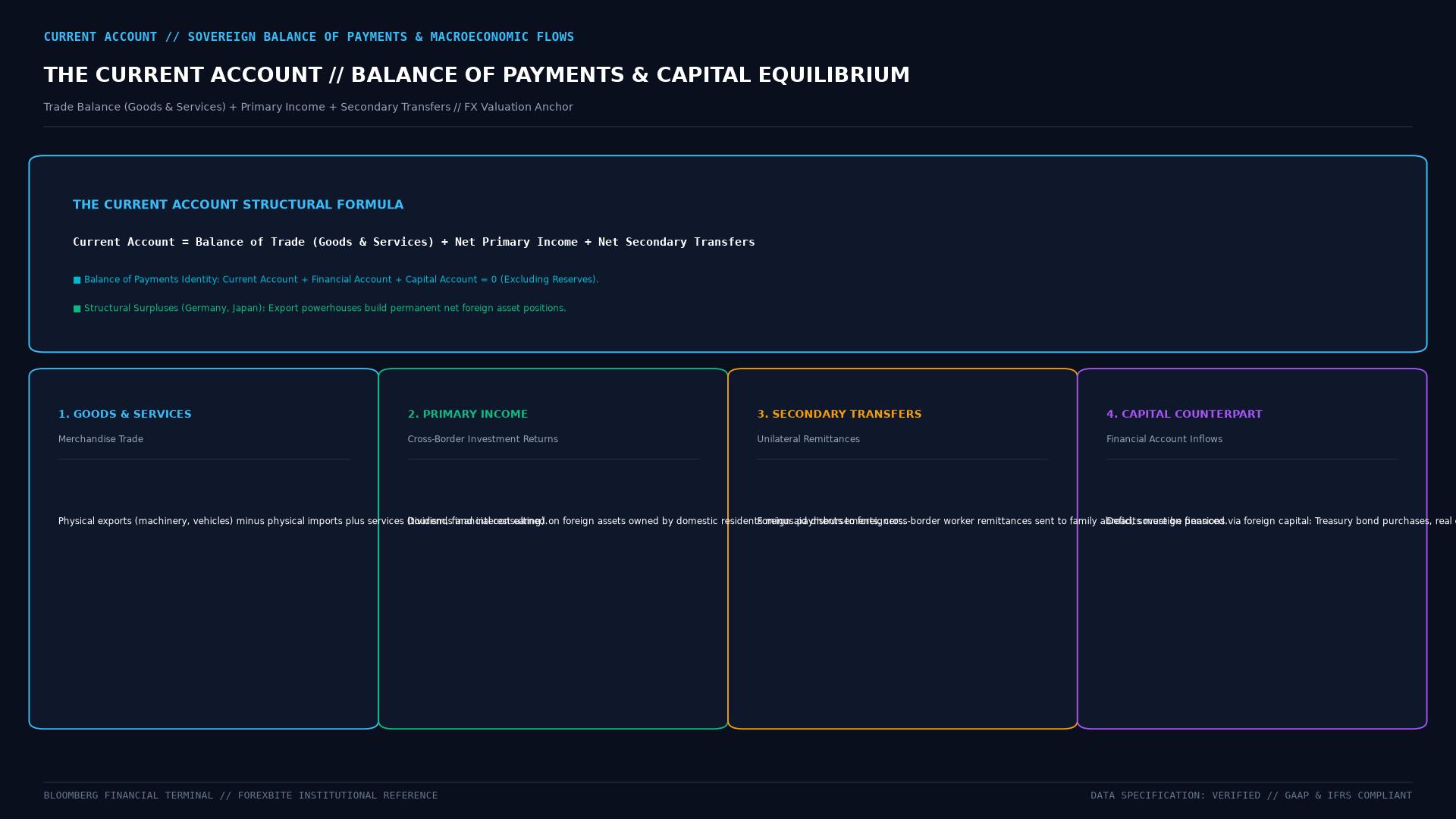1456x819 pixels.
Task: Open the '3. SECONDARY TRANSFERS' card heading
Action: pyautogui.click(x=839, y=414)
